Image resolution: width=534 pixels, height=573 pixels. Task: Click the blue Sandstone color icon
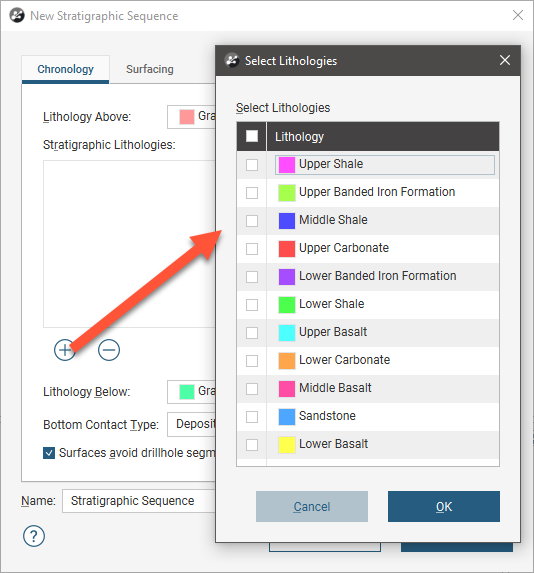tap(287, 417)
